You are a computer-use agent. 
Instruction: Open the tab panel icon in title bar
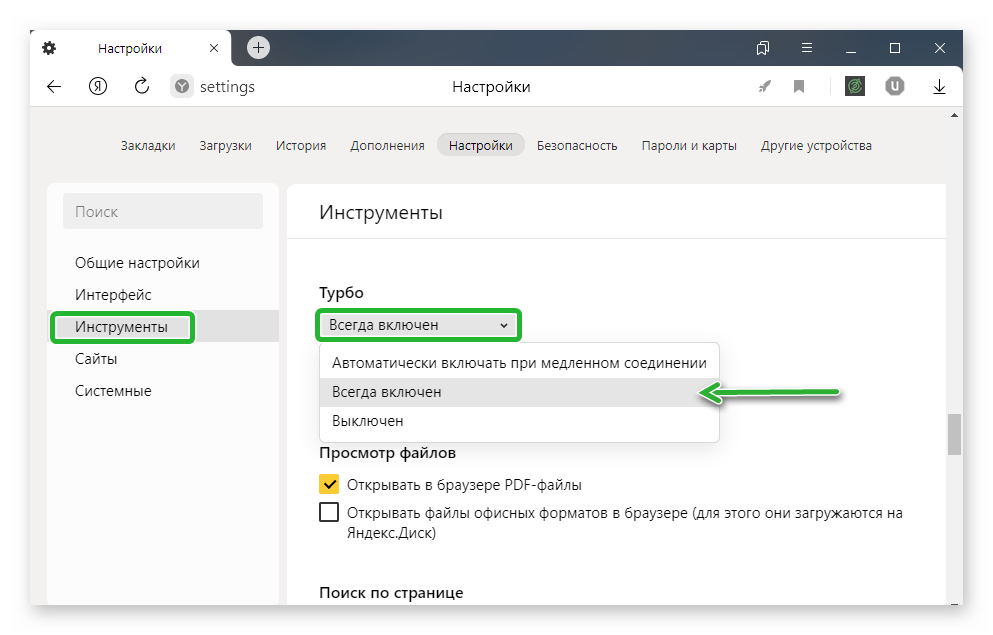click(x=763, y=48)
